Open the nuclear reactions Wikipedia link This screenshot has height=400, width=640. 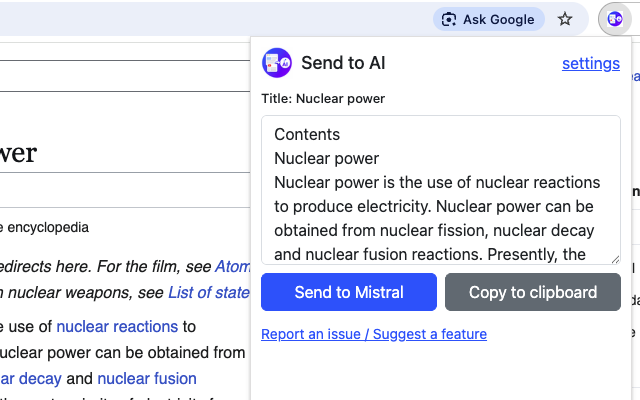pos(117,327)
